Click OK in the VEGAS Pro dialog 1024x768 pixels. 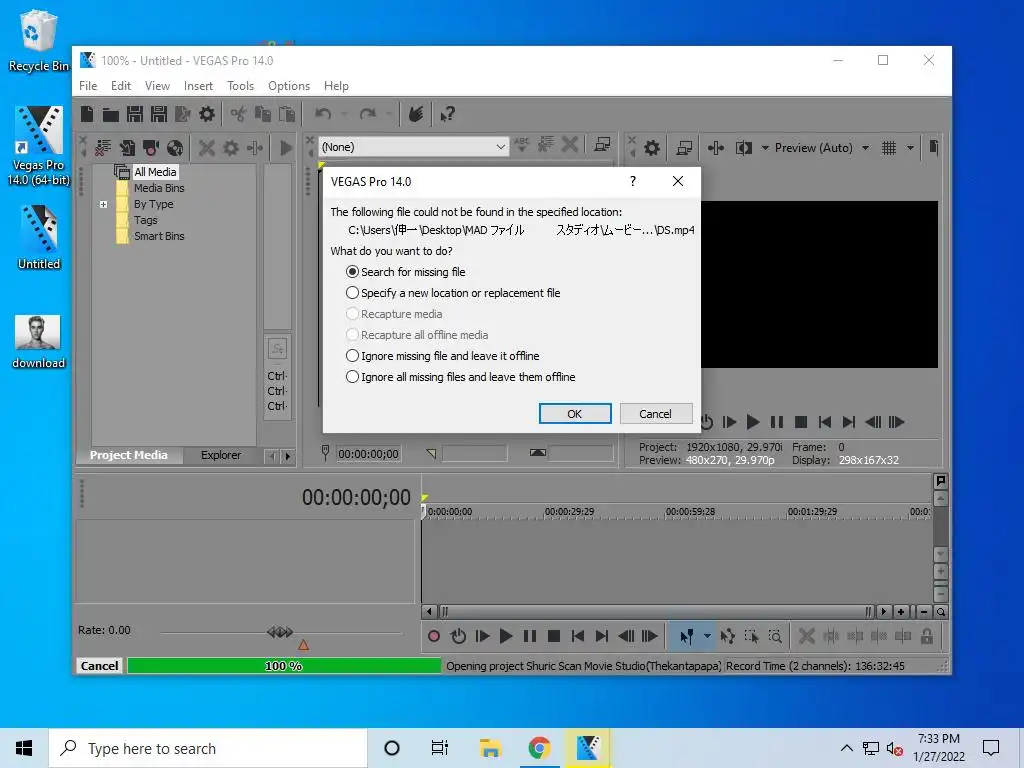tap(575, 413)
